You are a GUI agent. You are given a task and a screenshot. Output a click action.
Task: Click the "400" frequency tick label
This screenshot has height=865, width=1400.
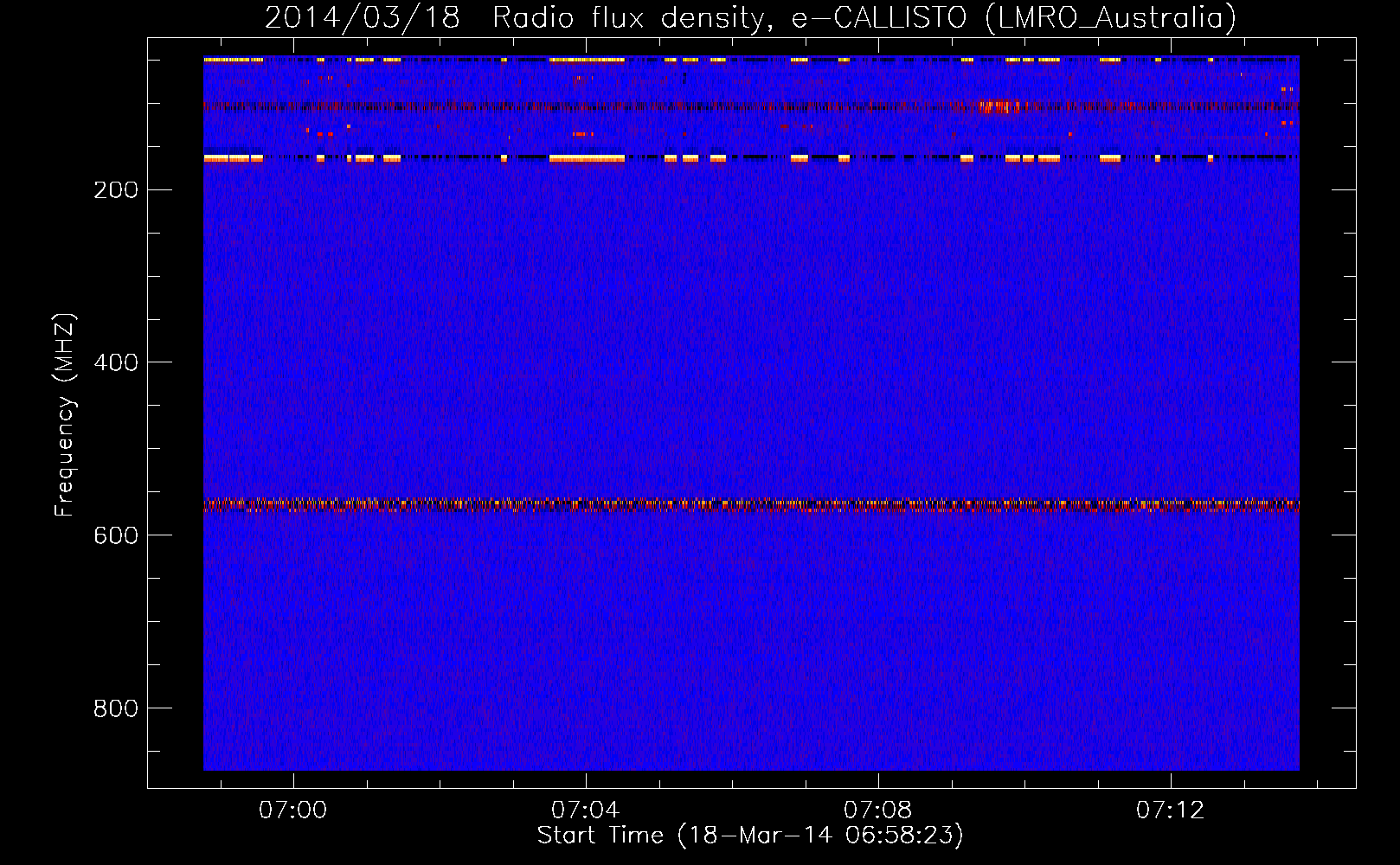116,362
